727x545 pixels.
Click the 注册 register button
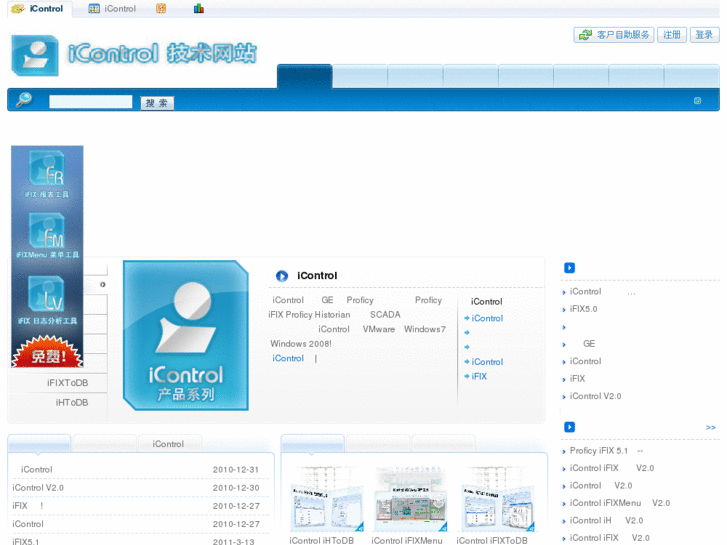(x=671, y=35)
